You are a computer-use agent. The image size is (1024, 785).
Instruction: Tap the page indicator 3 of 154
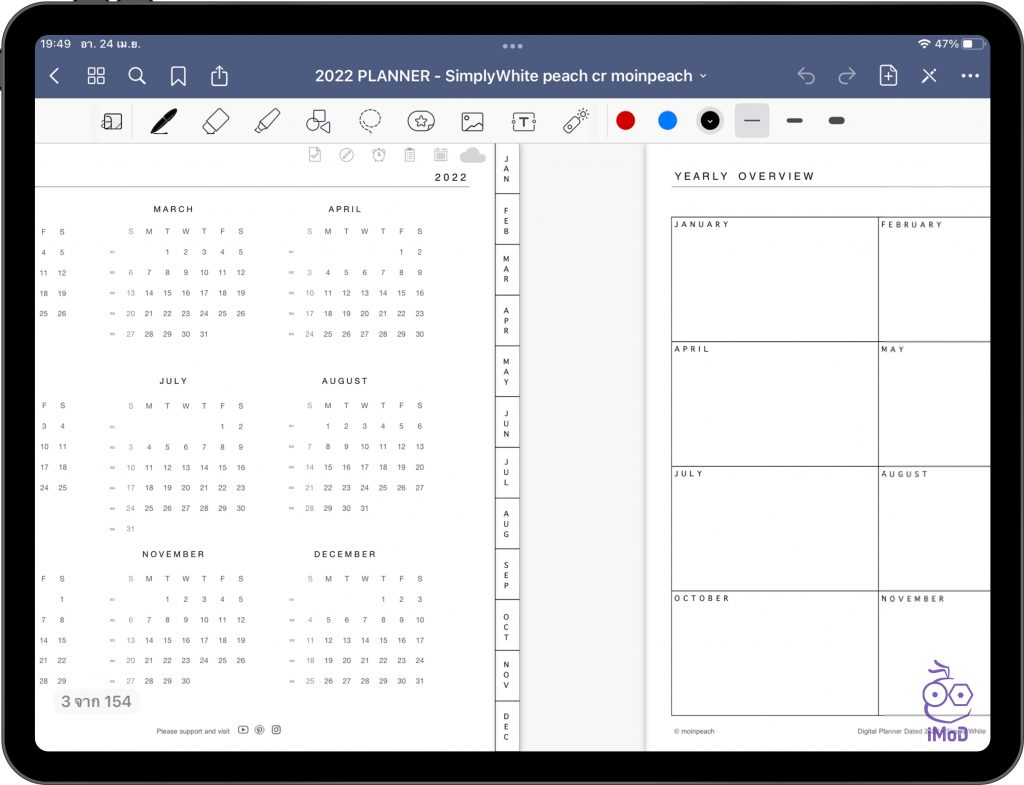click(96, 702)
